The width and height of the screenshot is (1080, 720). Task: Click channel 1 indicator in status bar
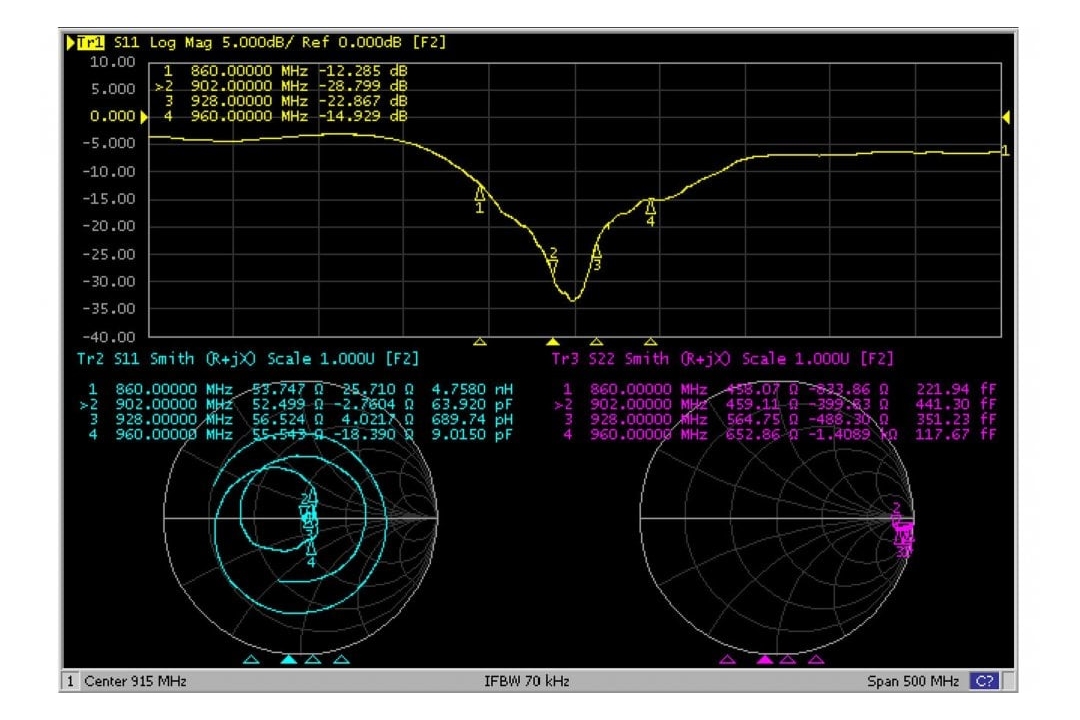(71, 681)
